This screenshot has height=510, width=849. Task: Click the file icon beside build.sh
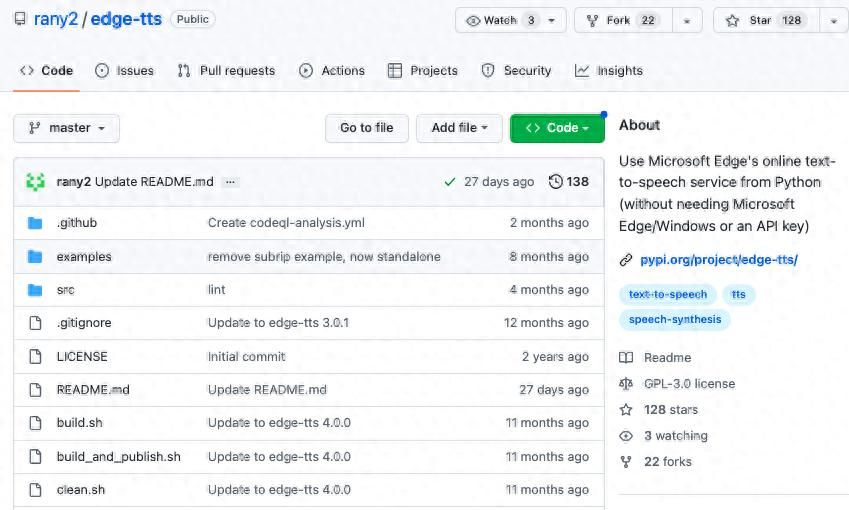35,423
